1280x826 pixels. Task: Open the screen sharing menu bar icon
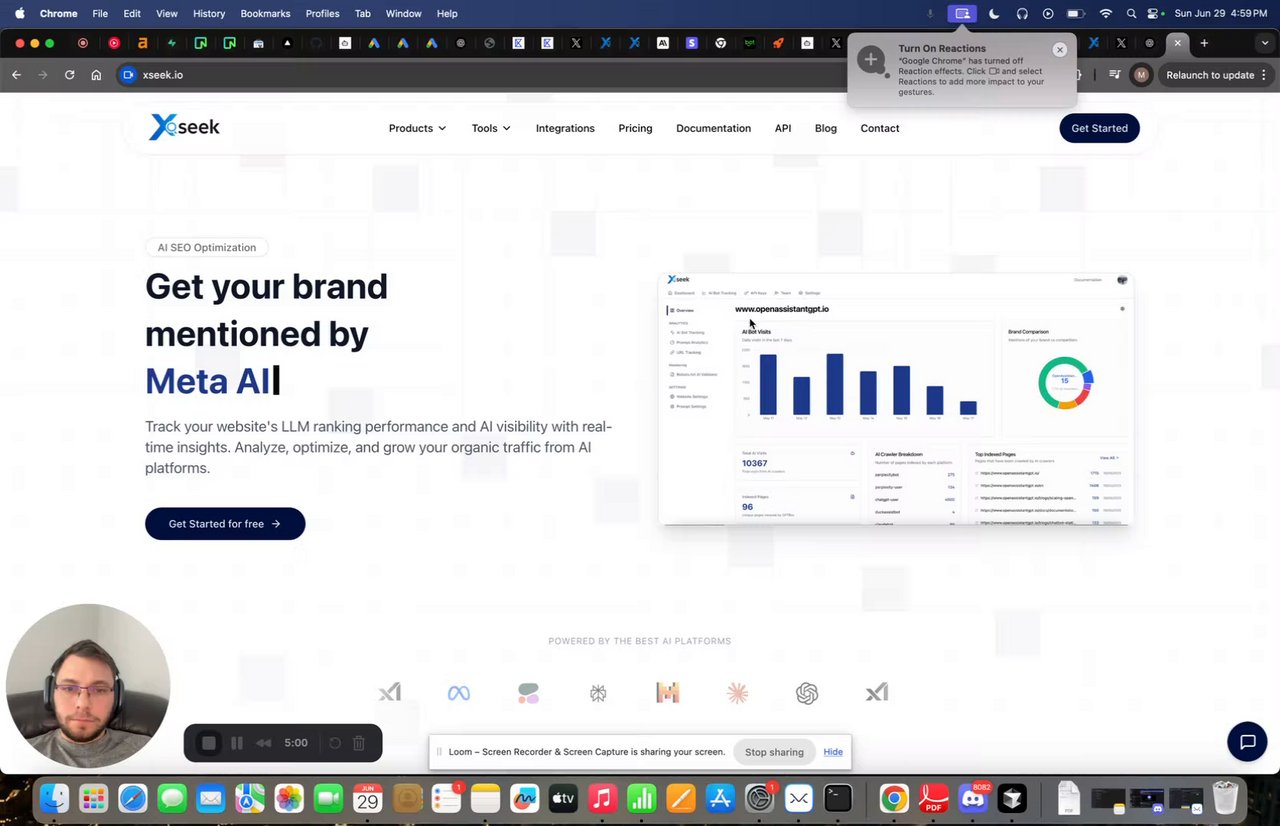(962, 13)
